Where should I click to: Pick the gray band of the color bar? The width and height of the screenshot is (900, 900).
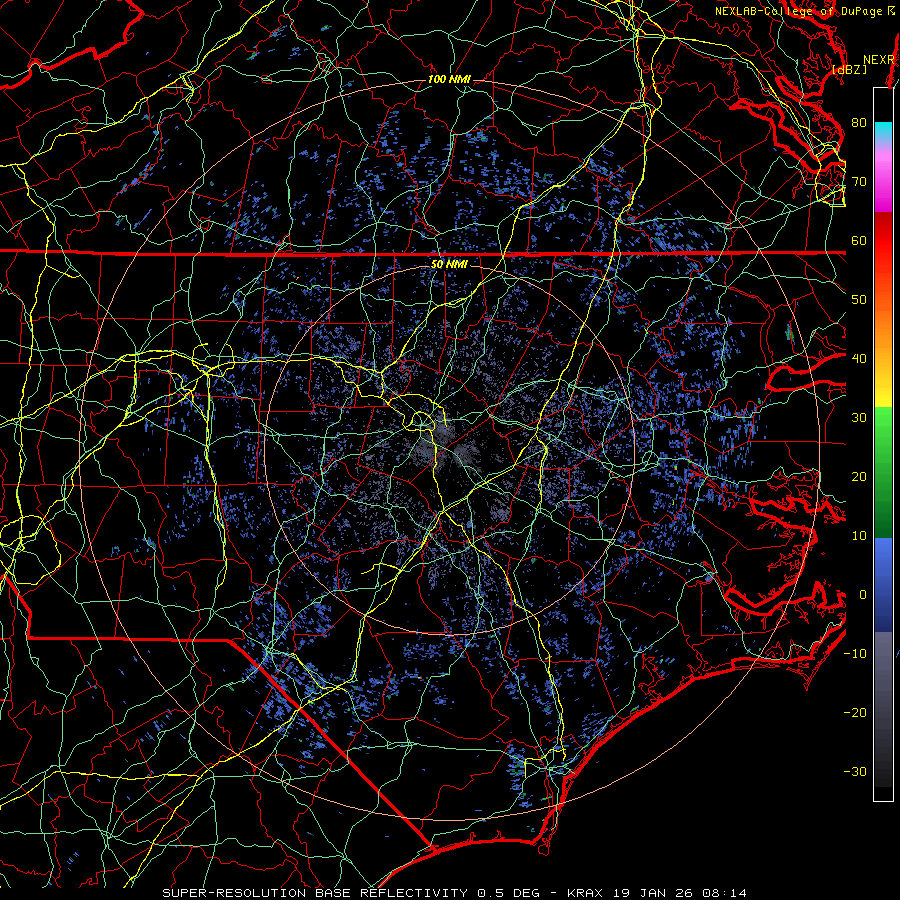click(883, 709)
